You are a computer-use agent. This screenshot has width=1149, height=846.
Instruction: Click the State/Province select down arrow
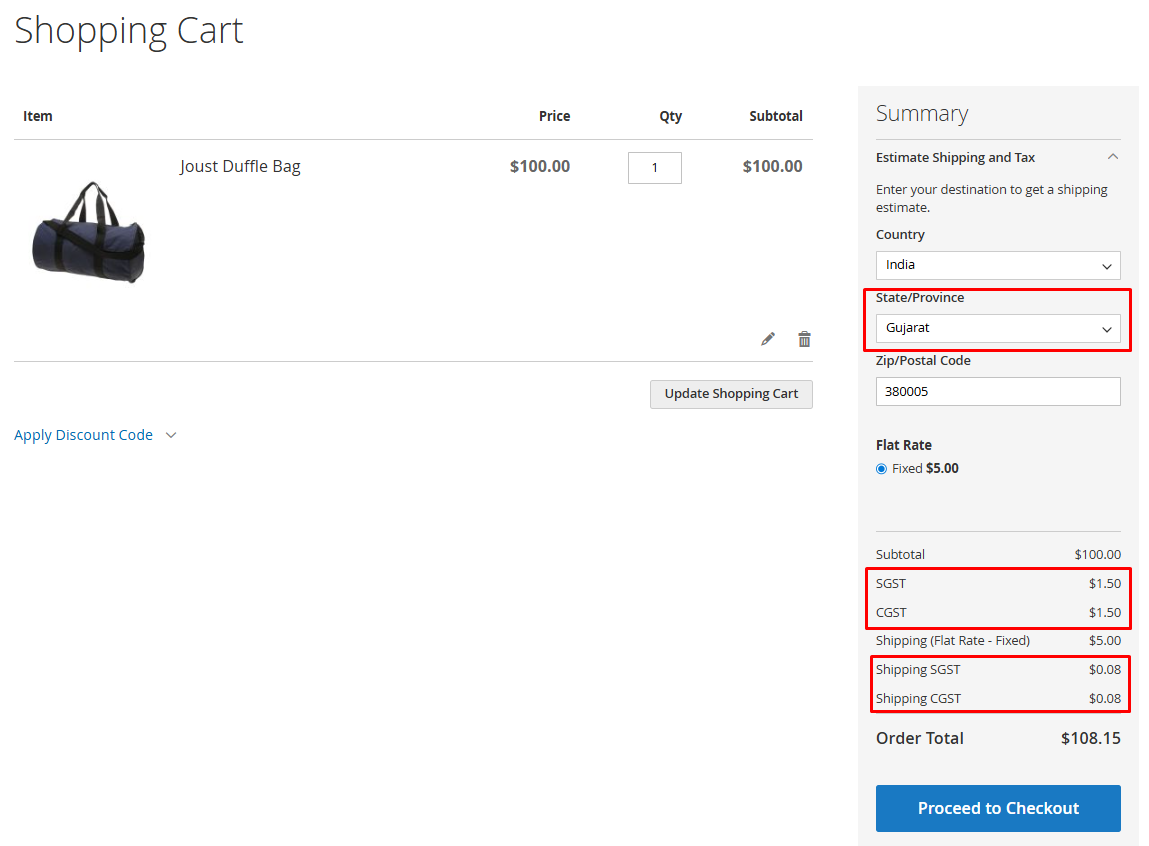(1106, 330)
